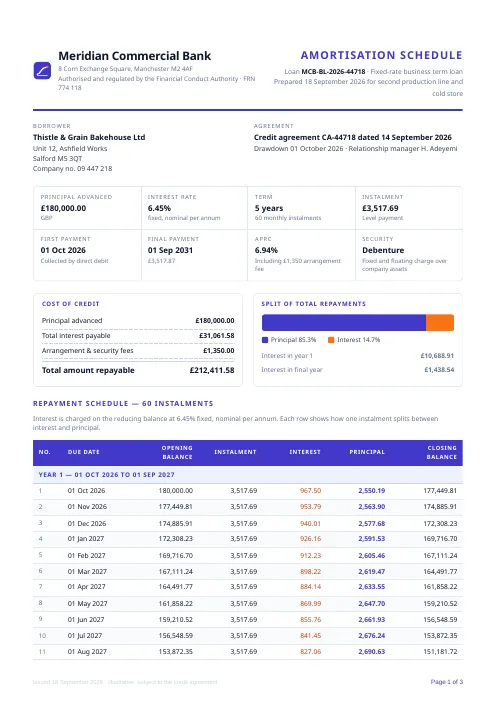496x702 pixels.
Task: Click 'Interest in year 1' value £10,688.91
Action: [x=437, y=356]
